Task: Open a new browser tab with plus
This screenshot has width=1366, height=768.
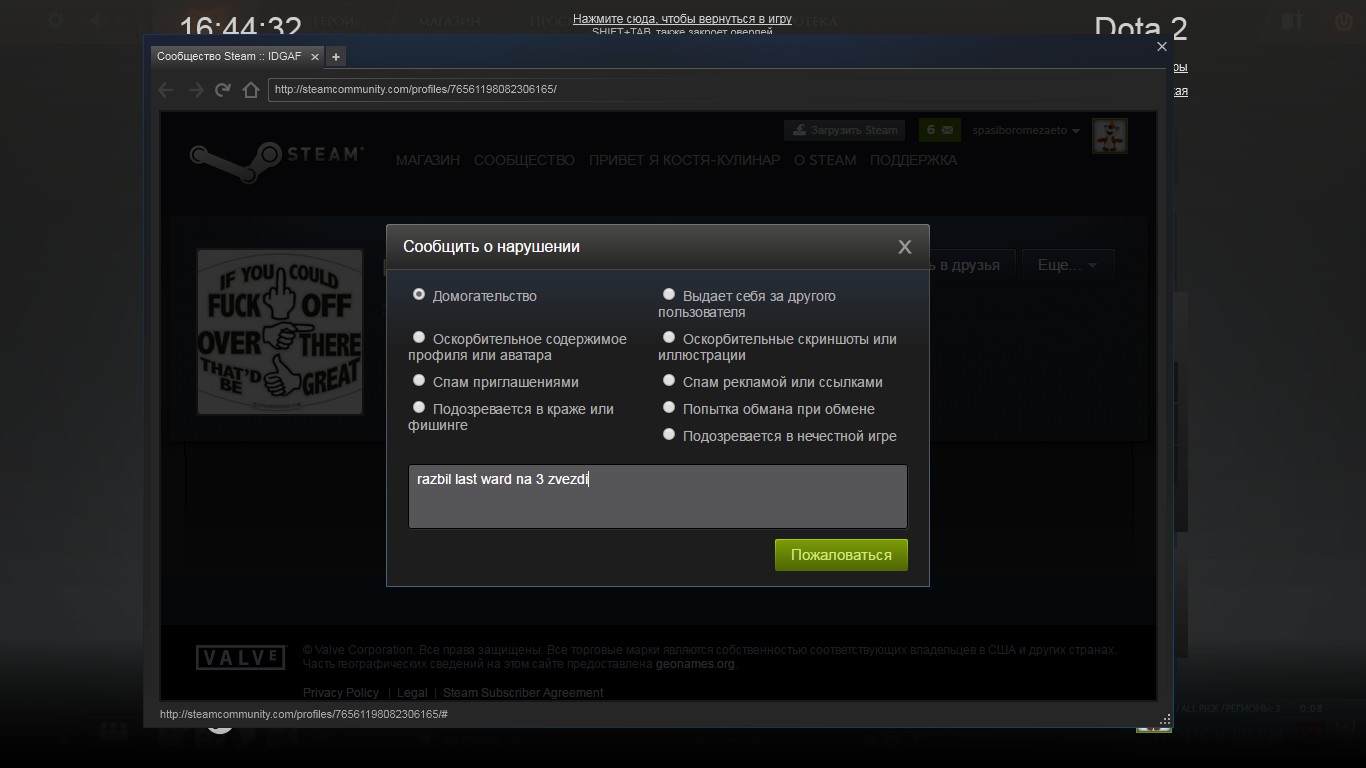Action: coord(336,57)
